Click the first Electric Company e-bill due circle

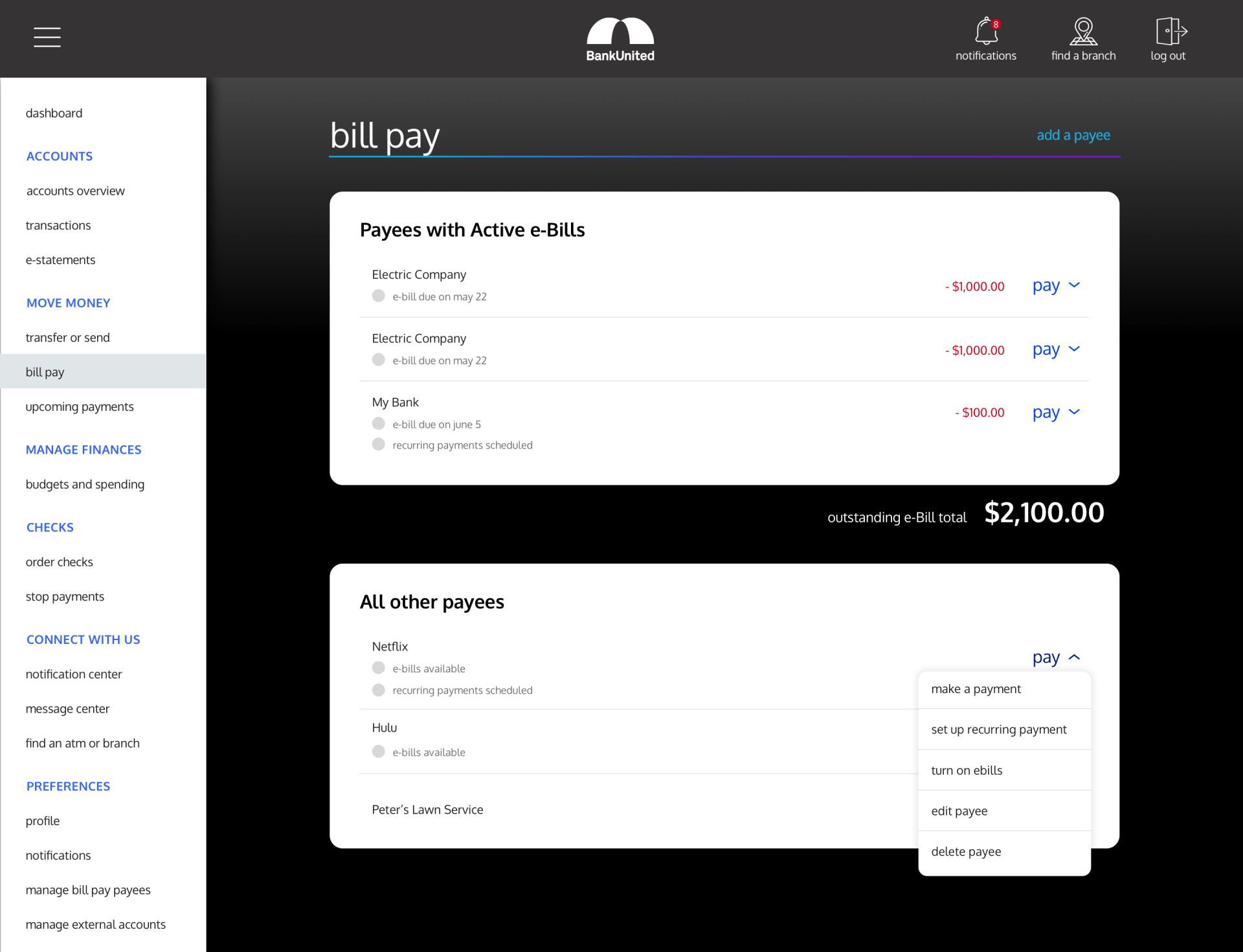coord(379,296)
